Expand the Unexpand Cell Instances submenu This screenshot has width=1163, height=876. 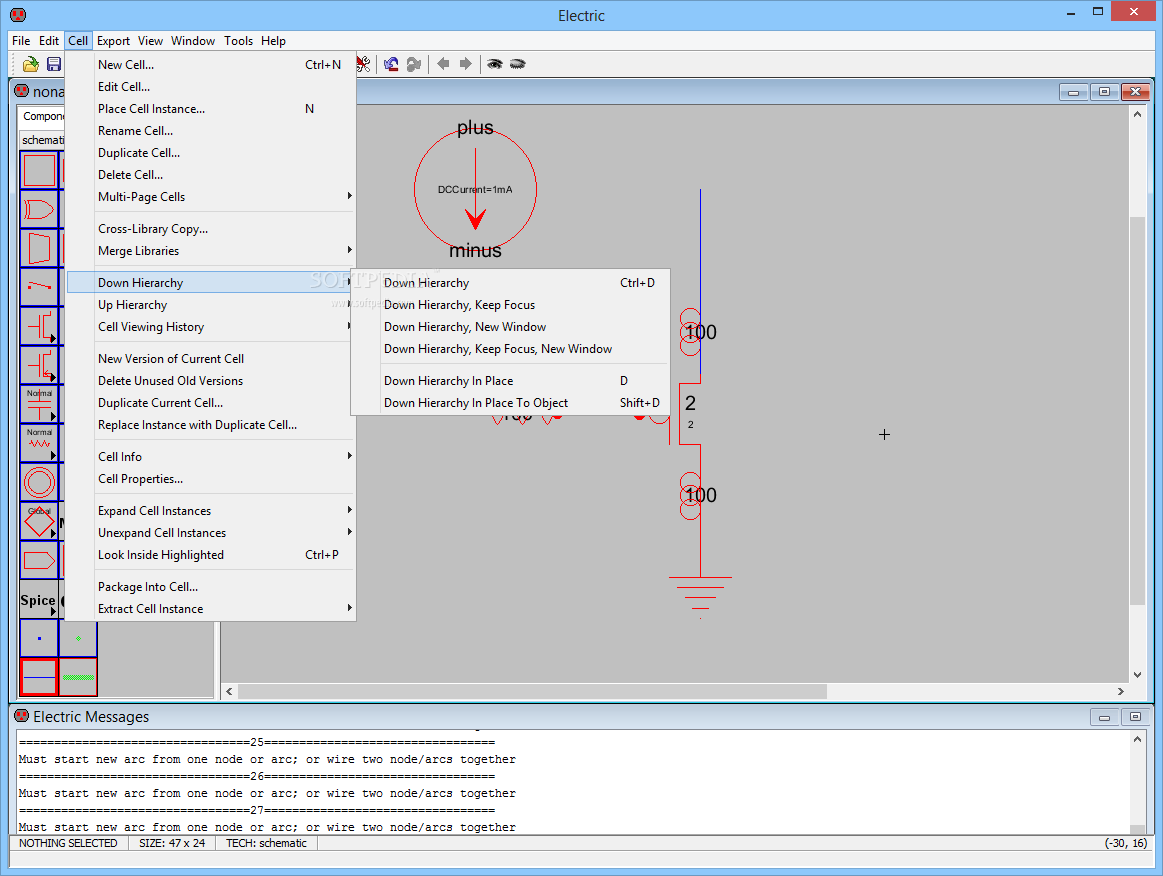[x=225, y=533]
